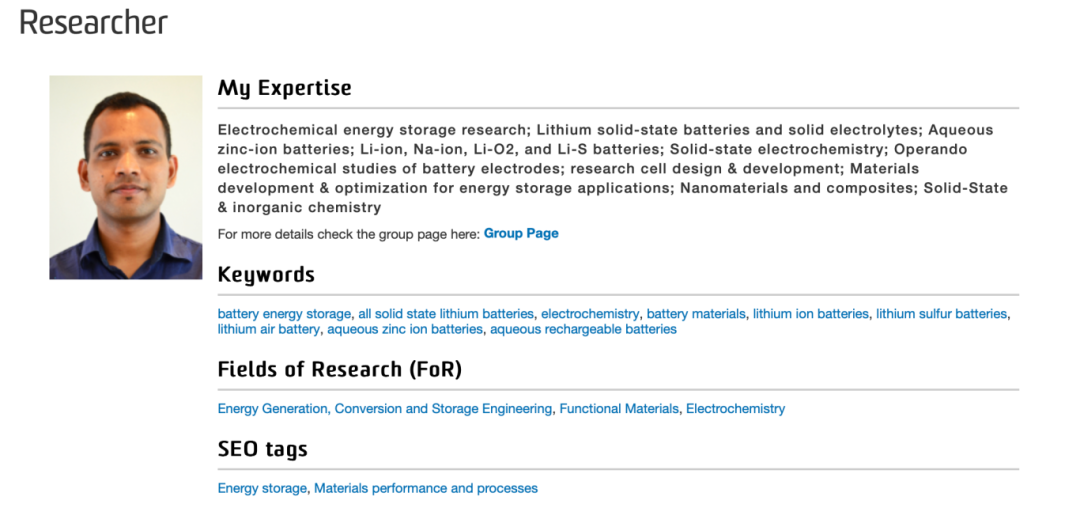
Task: Click the Keywords section heading
Action: 266,275
